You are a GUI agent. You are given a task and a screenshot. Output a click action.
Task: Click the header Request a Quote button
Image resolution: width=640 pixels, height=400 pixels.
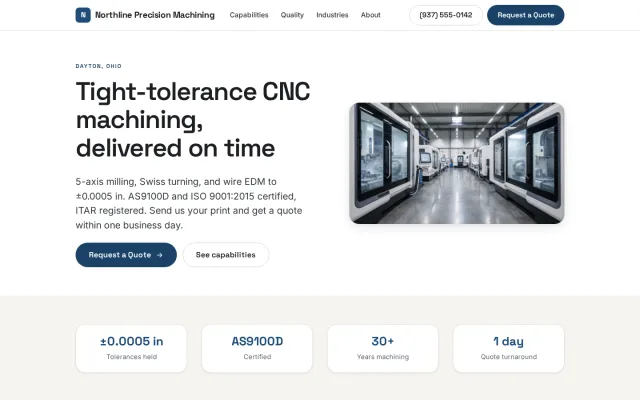click(526, 15)
